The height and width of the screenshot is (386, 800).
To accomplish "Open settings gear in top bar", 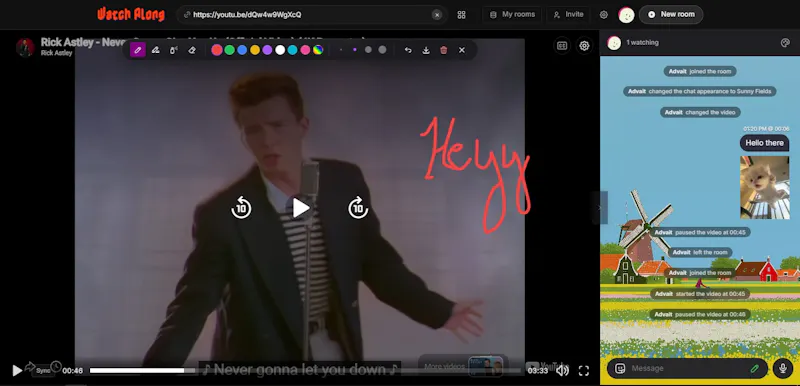I will click(604, 15).
